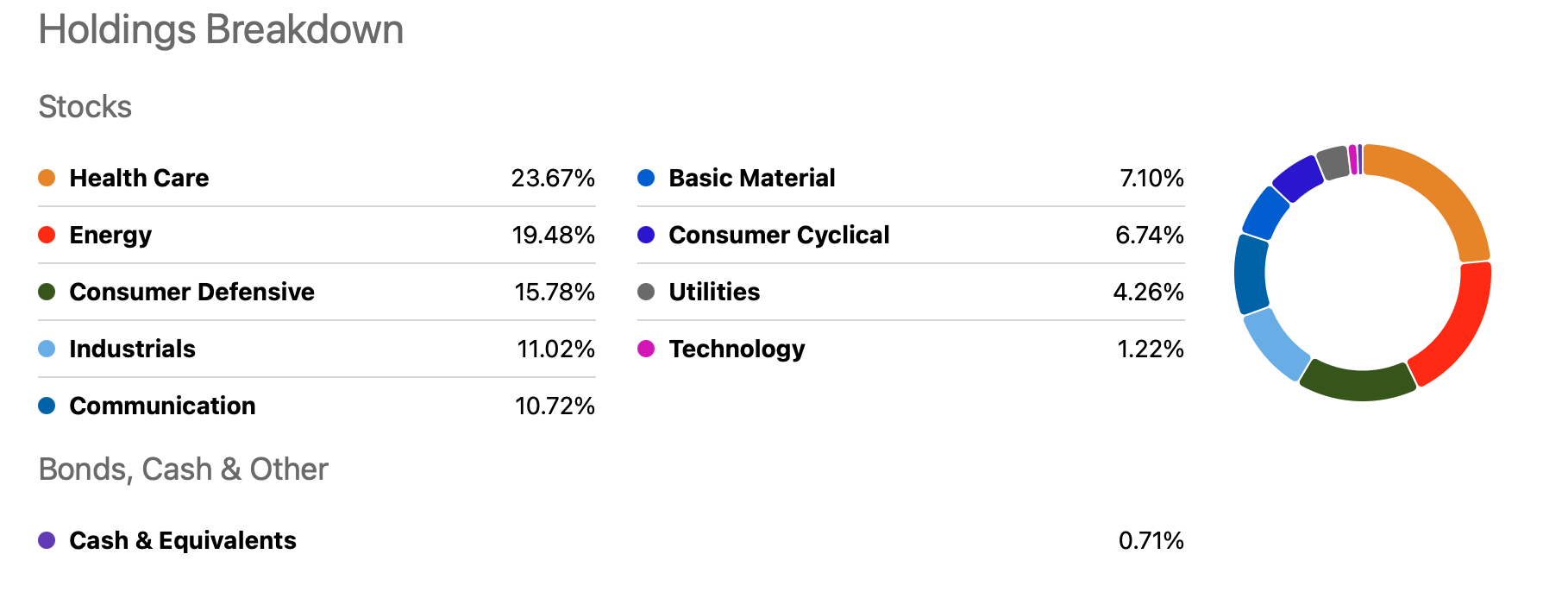The image size is (1568, 592).
Task: Click the light blue Industrials legend dot
Action: pyautogui.click(x=47, y=349)
